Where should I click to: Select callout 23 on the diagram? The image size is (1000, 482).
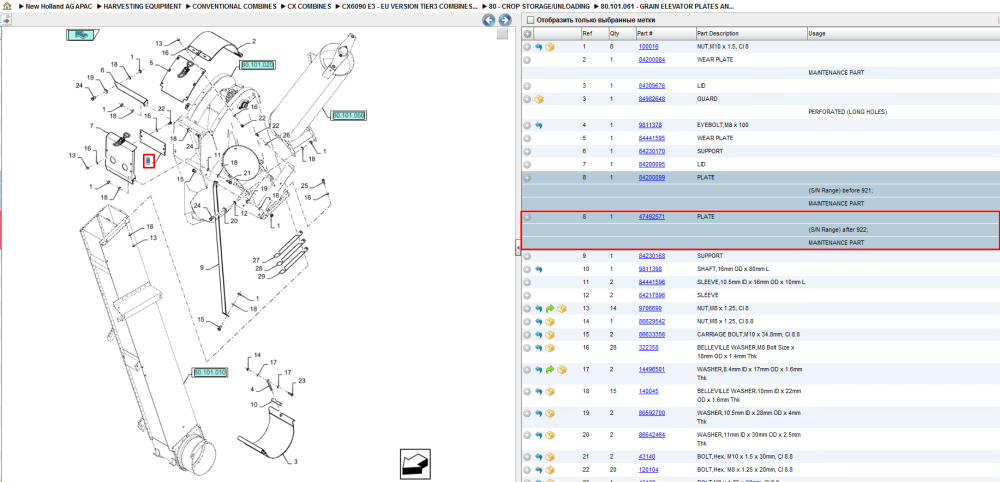click(x=302, y=381)
